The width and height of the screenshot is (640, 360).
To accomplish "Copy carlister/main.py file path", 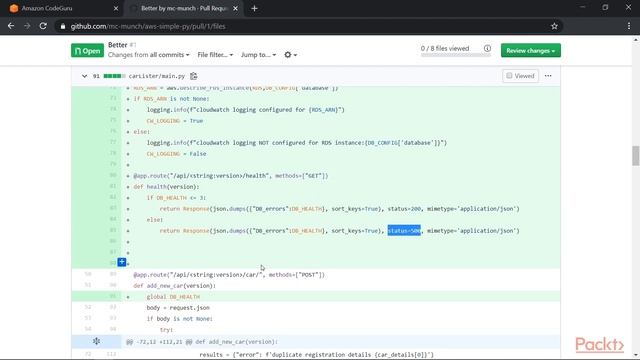I will 193,76.
